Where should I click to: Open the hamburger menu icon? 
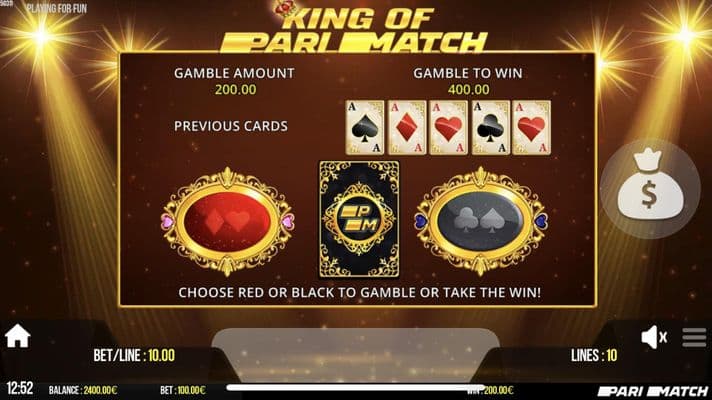[694, 337]
